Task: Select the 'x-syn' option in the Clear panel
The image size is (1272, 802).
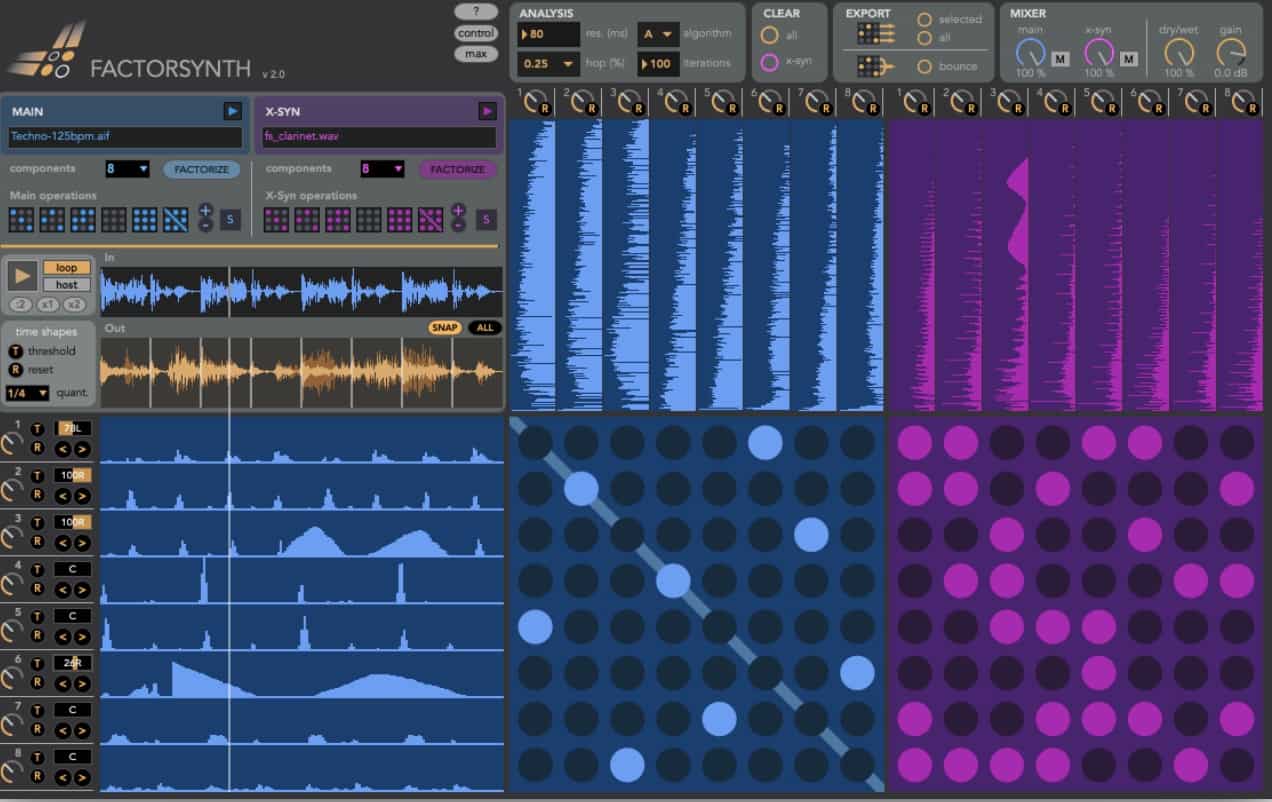Action: click(x=770, y=63)
